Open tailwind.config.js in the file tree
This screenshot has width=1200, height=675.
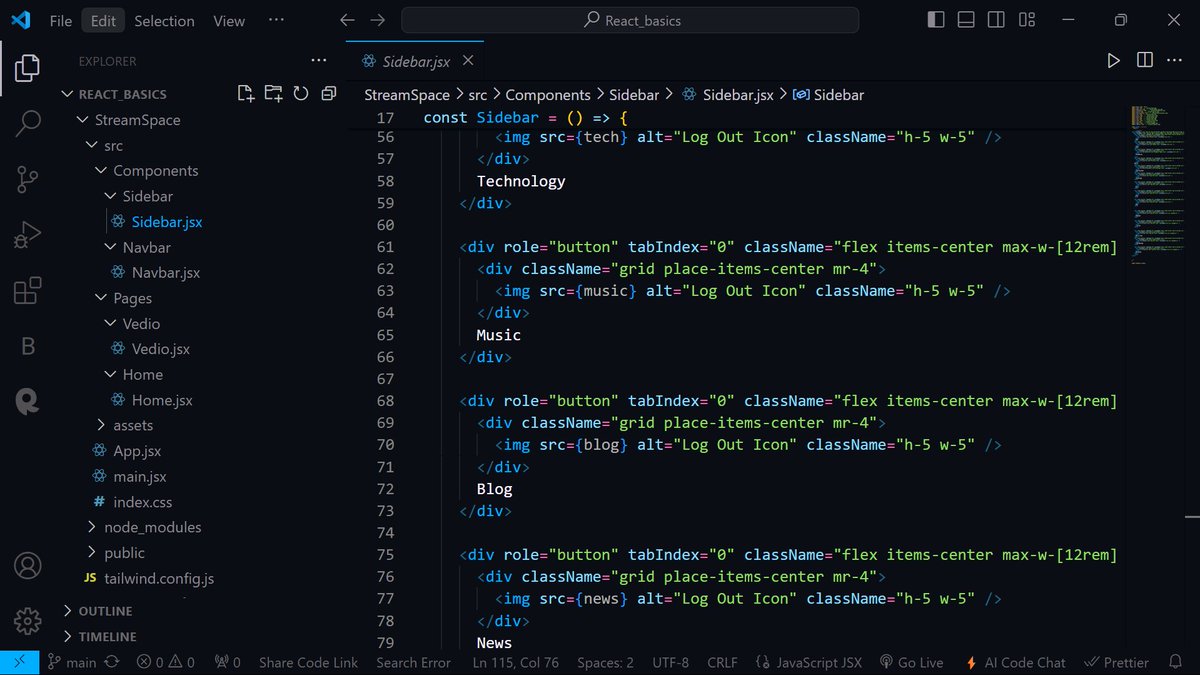tap(159, 578)
